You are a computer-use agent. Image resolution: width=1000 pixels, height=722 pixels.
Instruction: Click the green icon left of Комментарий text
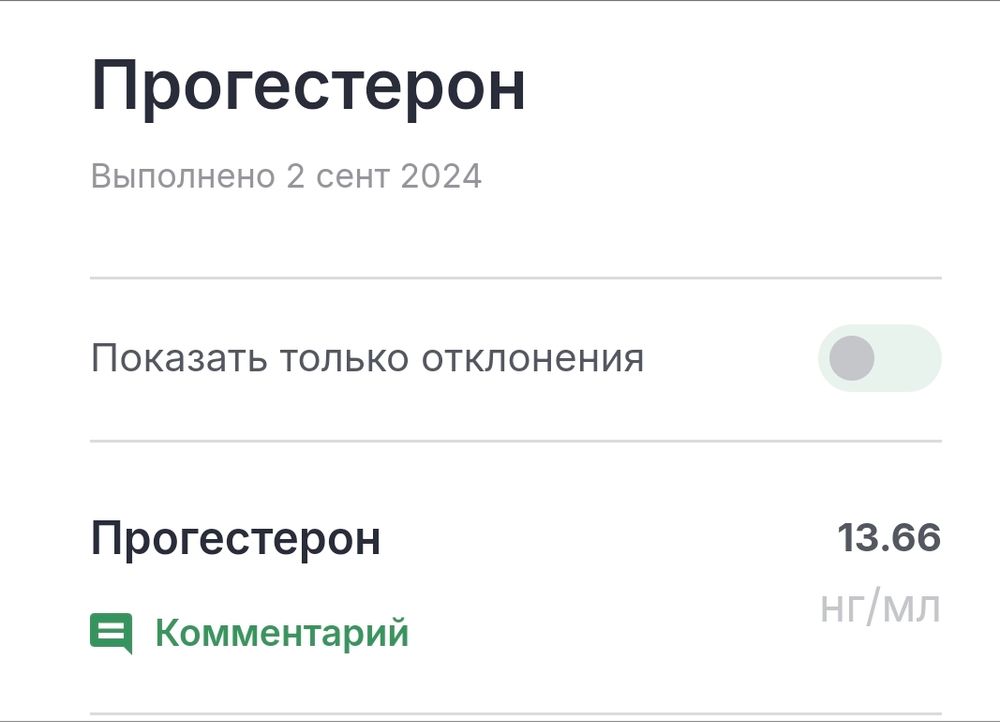[111, 632]
